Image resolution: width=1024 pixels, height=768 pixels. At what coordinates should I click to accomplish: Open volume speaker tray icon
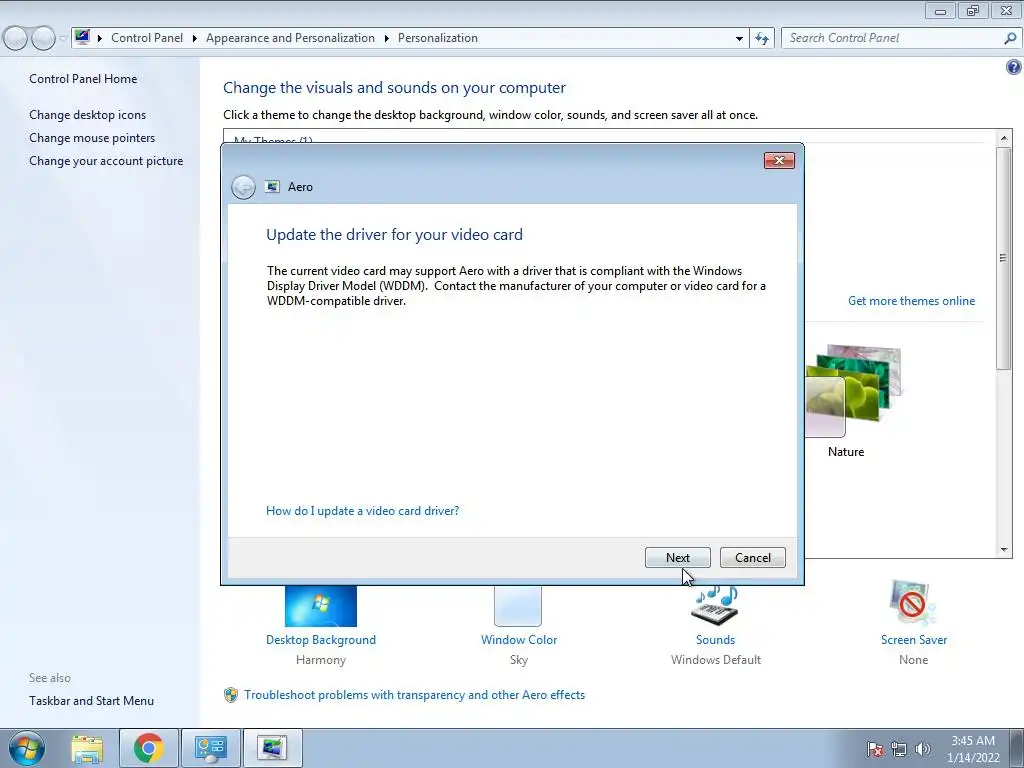point(922,749)
